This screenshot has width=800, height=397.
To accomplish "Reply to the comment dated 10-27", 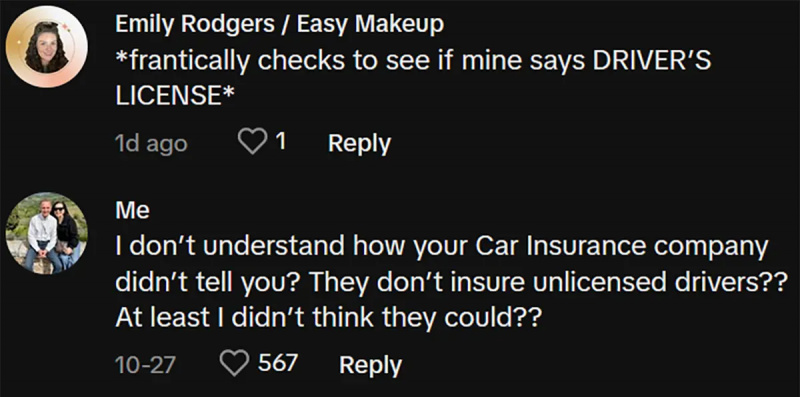I will tap(370, 365).
